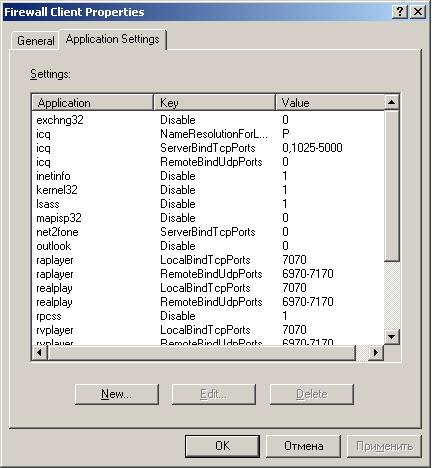
Task: Select the icq RemoteBindUdpPorts row
Action: pos(208,162)
